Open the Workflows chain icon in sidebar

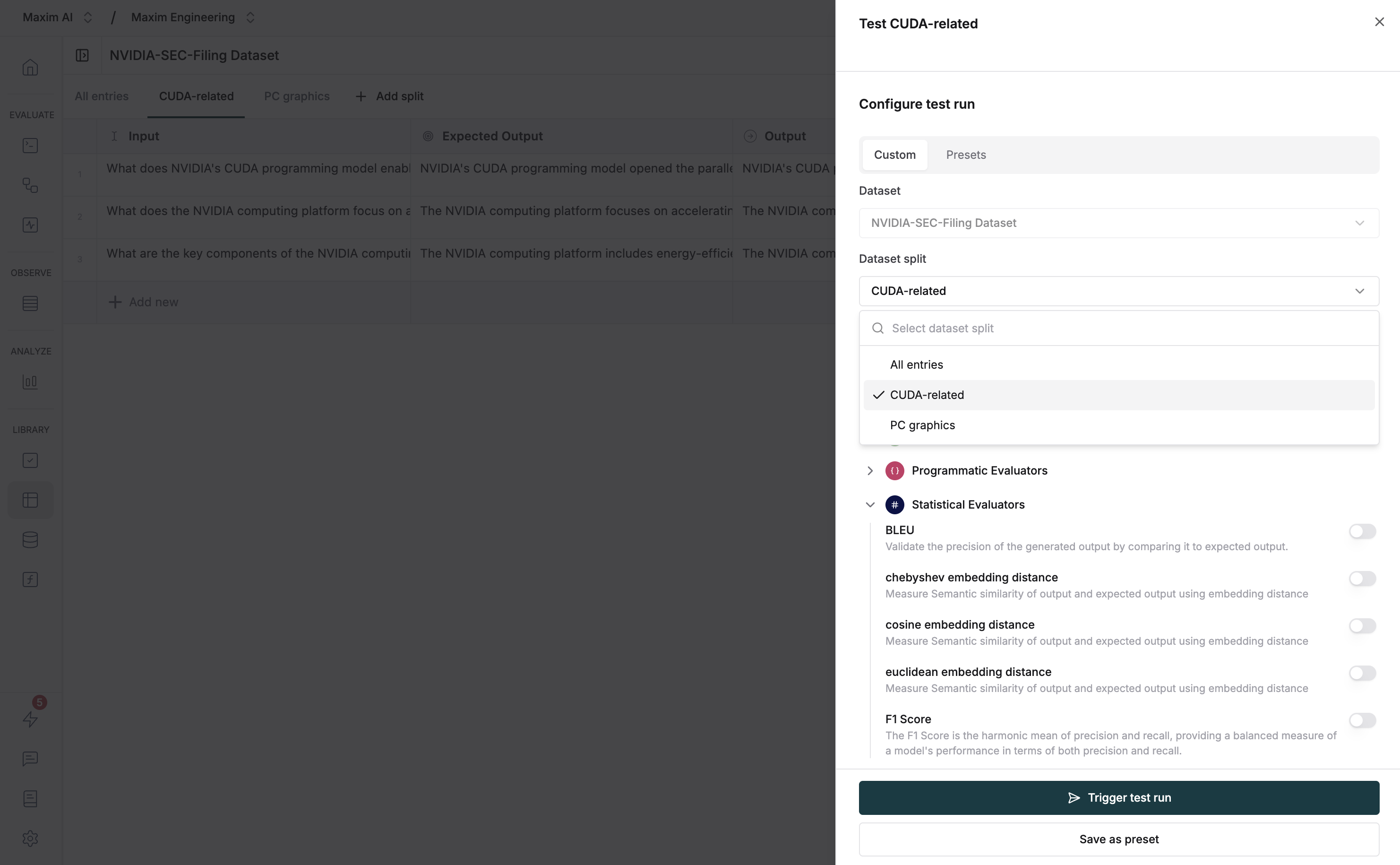click(30, 185)
